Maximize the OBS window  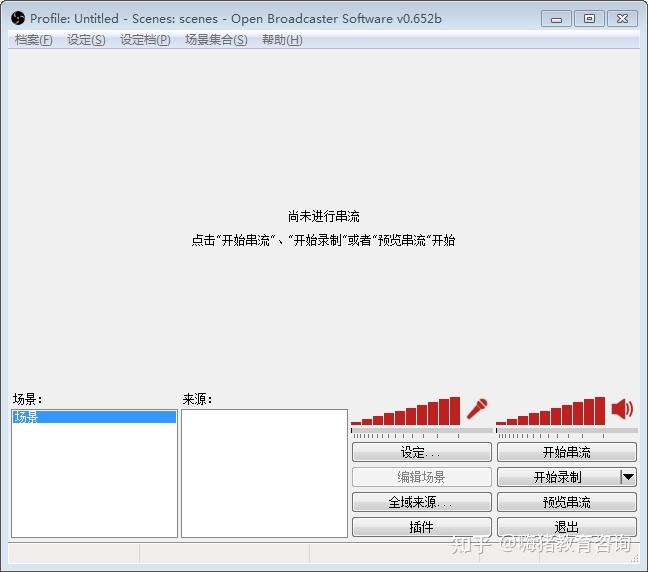click(589, 19)
